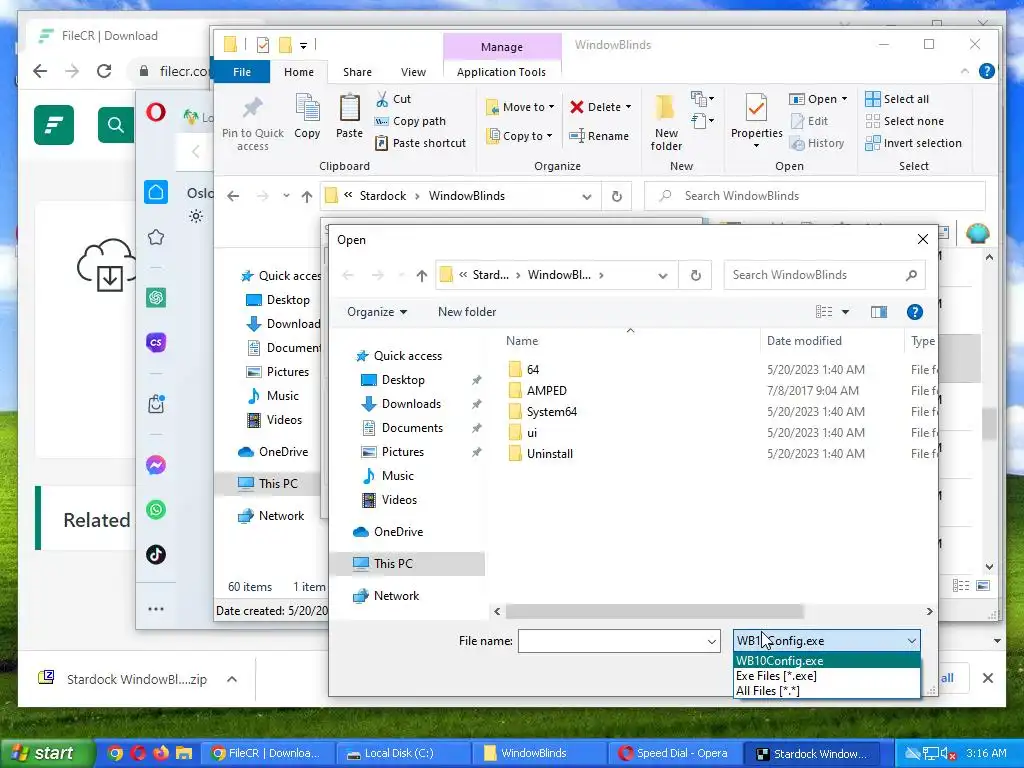The image size is (1024, 768).
Task: Click Select all in ribbon
Action: (897, 99)
